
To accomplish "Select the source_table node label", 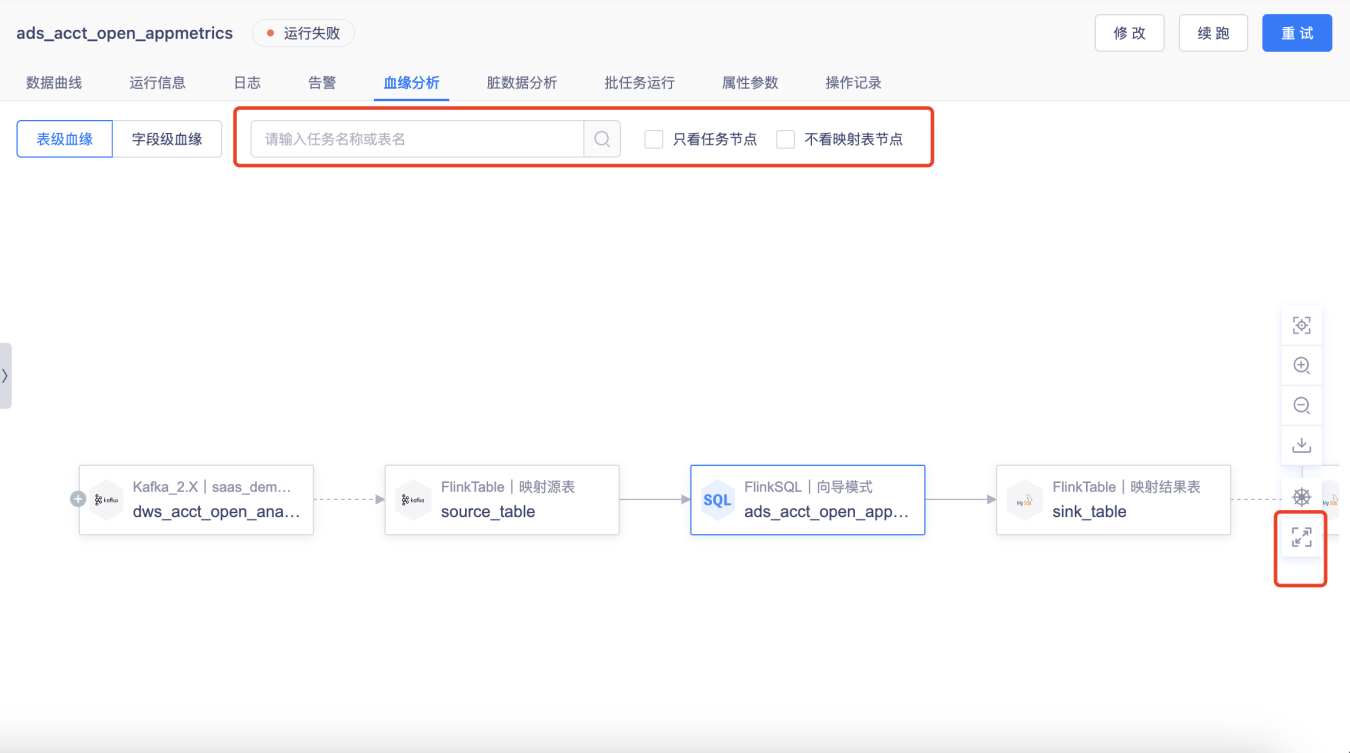I will [488, 512].
